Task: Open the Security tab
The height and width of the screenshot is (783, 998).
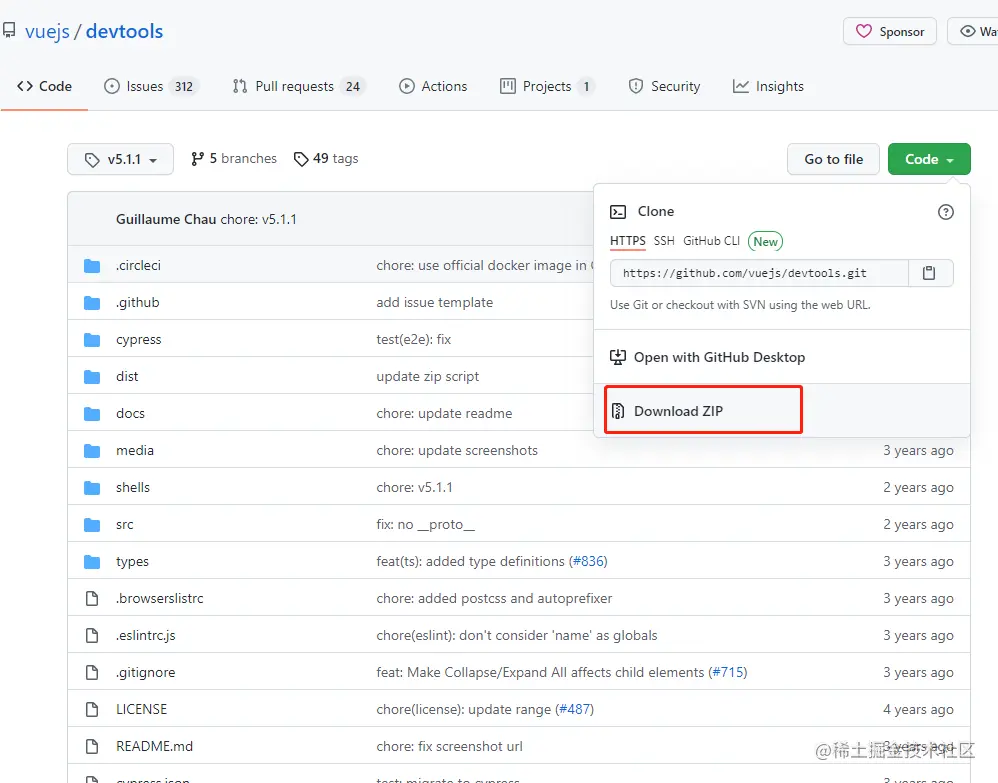Action: click(664, 86)
